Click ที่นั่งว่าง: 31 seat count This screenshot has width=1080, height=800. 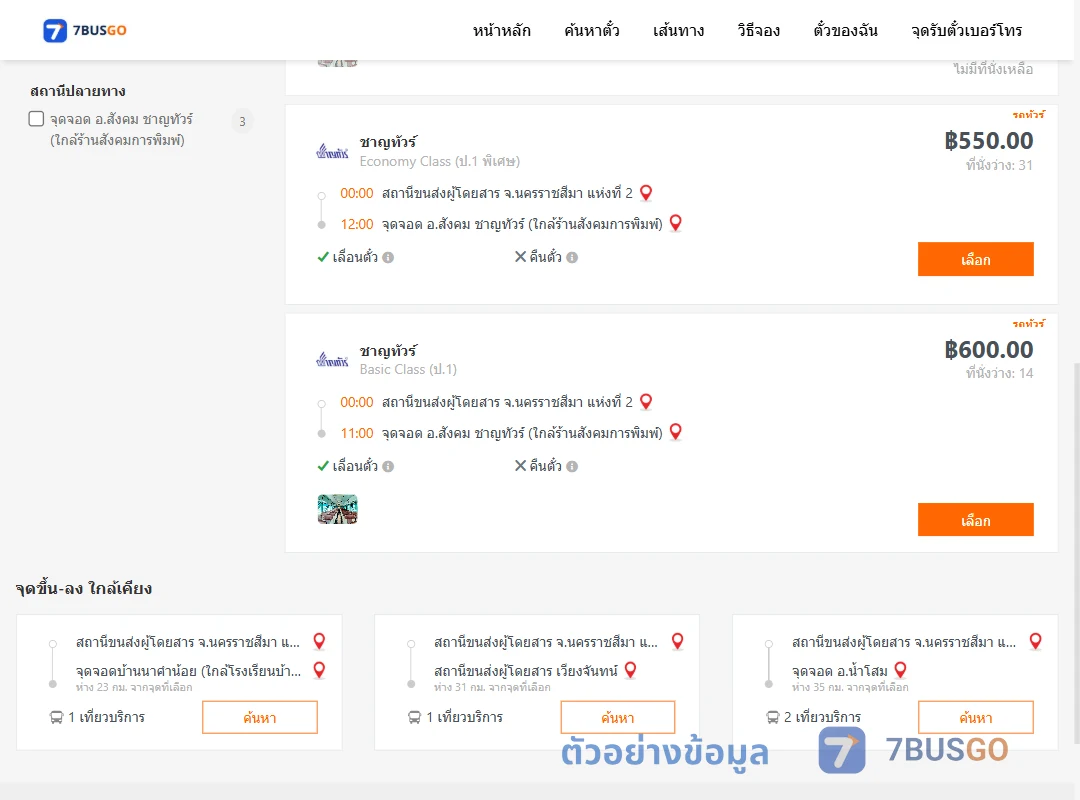pyautogui.click(x=999, y=165)
